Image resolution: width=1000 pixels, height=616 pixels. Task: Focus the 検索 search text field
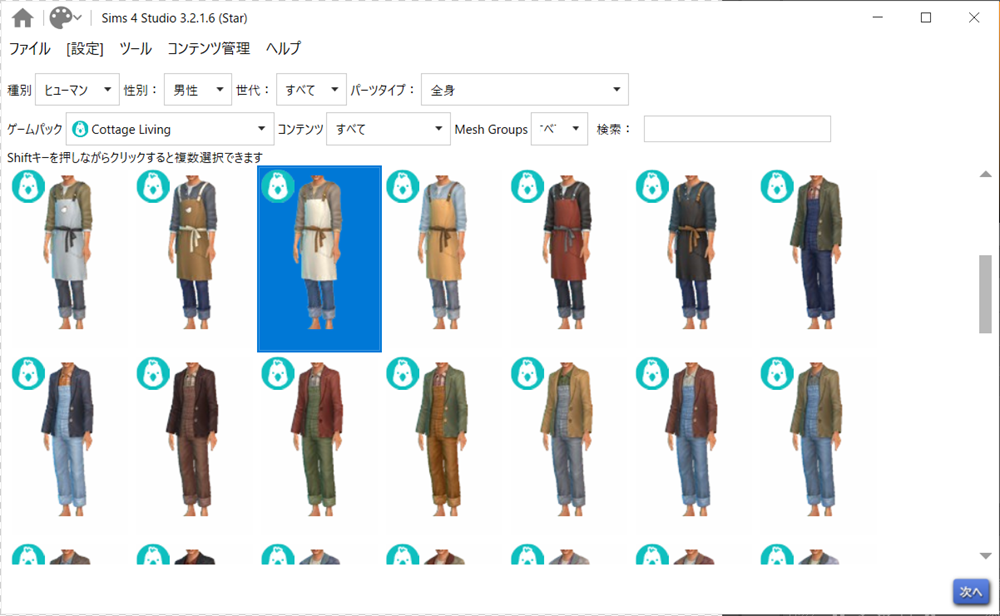click(737, 129)
